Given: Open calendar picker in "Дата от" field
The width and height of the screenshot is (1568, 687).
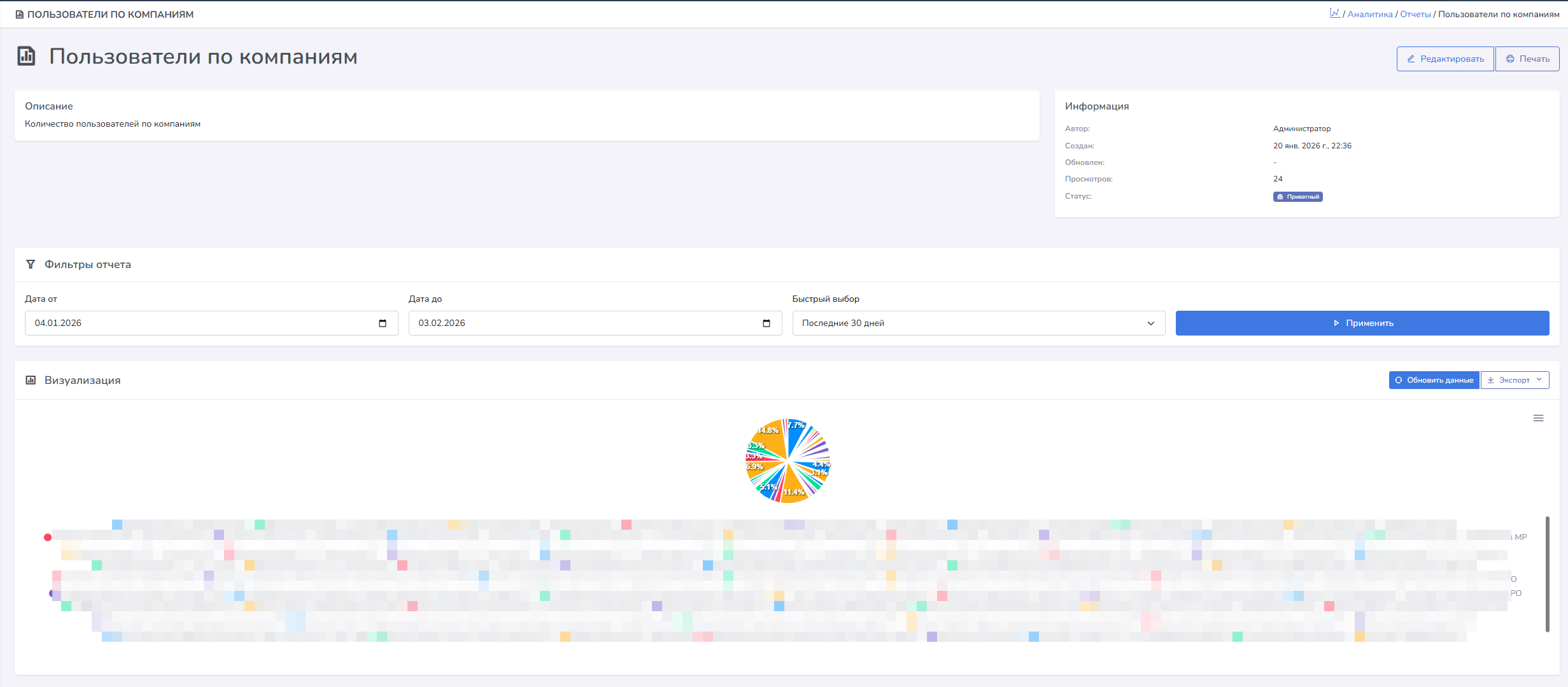Looking at the screenshot, I should [383, 323].
